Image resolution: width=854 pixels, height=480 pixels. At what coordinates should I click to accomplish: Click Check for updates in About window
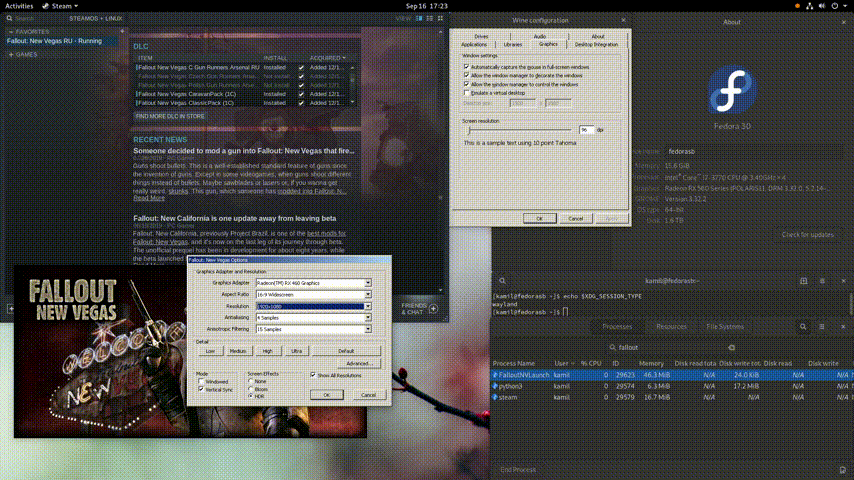point(808,235)
